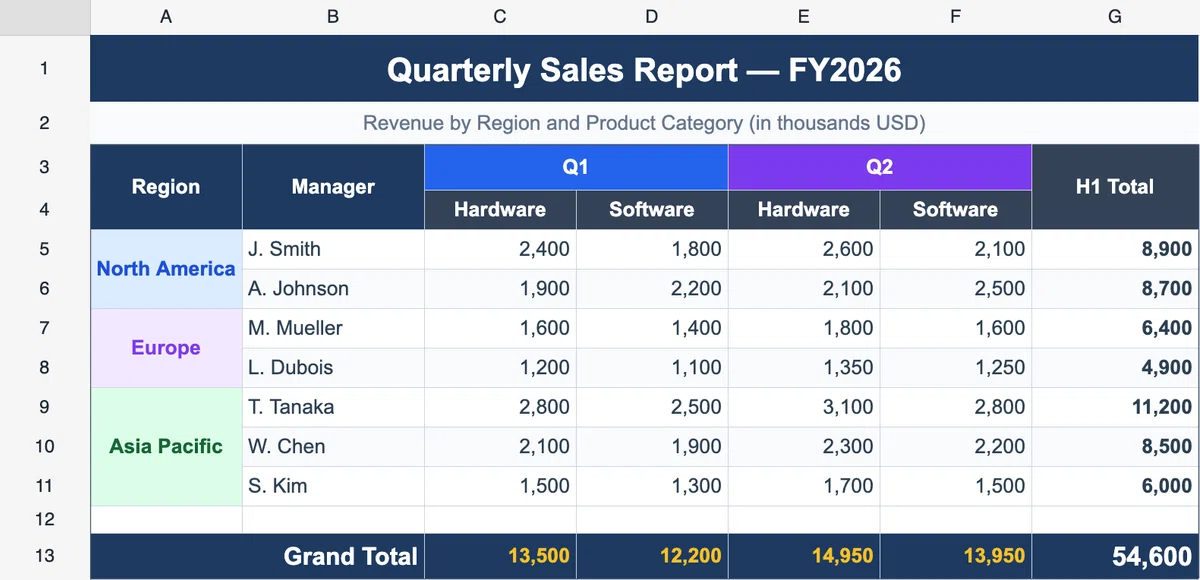1200x580 pixels.
Task: Click the Quarterly Sales Report title cell
Action: coord(644,69)
